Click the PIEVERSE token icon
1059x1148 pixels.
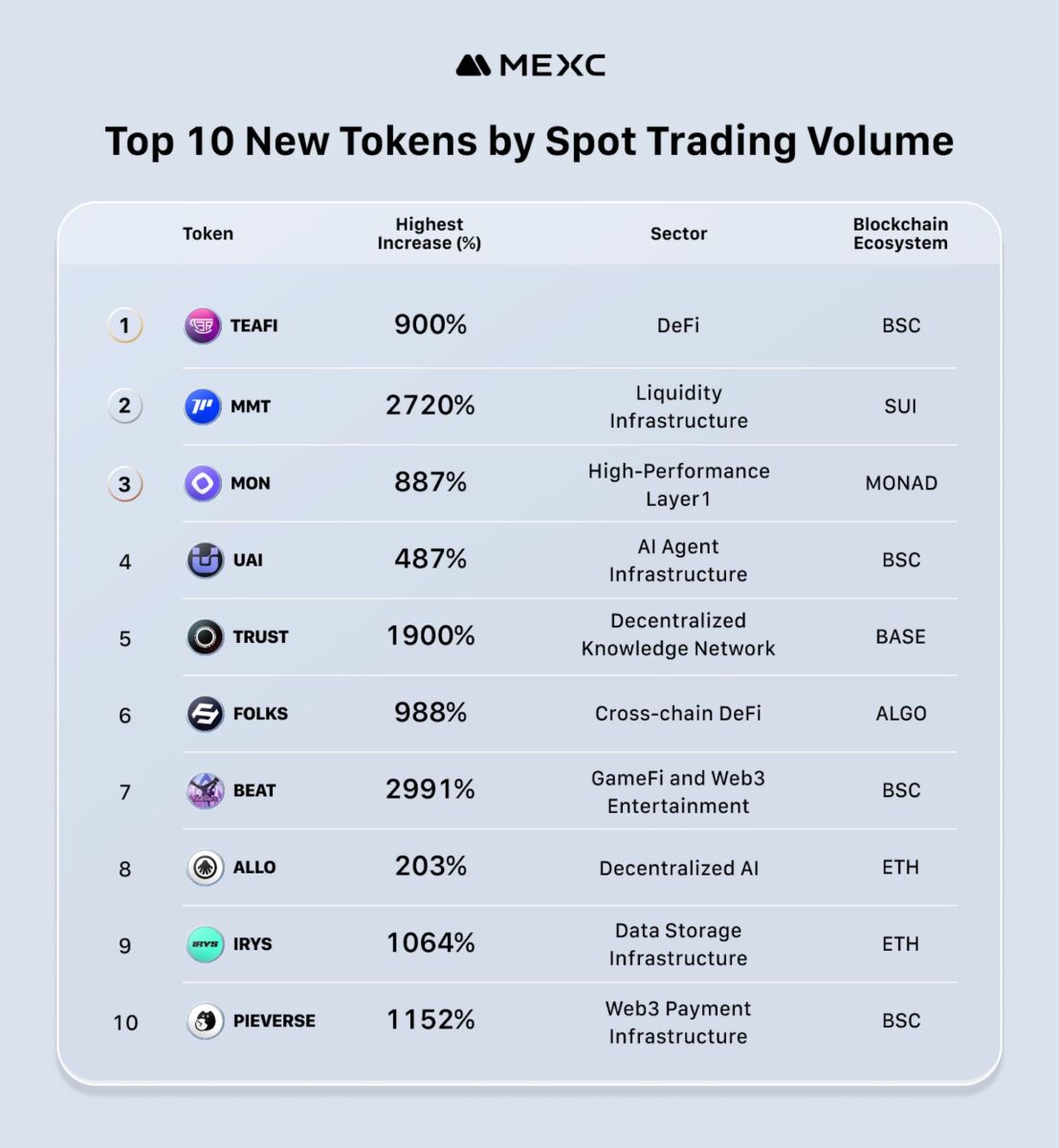pyautogui.click(x=205, y=1021)
